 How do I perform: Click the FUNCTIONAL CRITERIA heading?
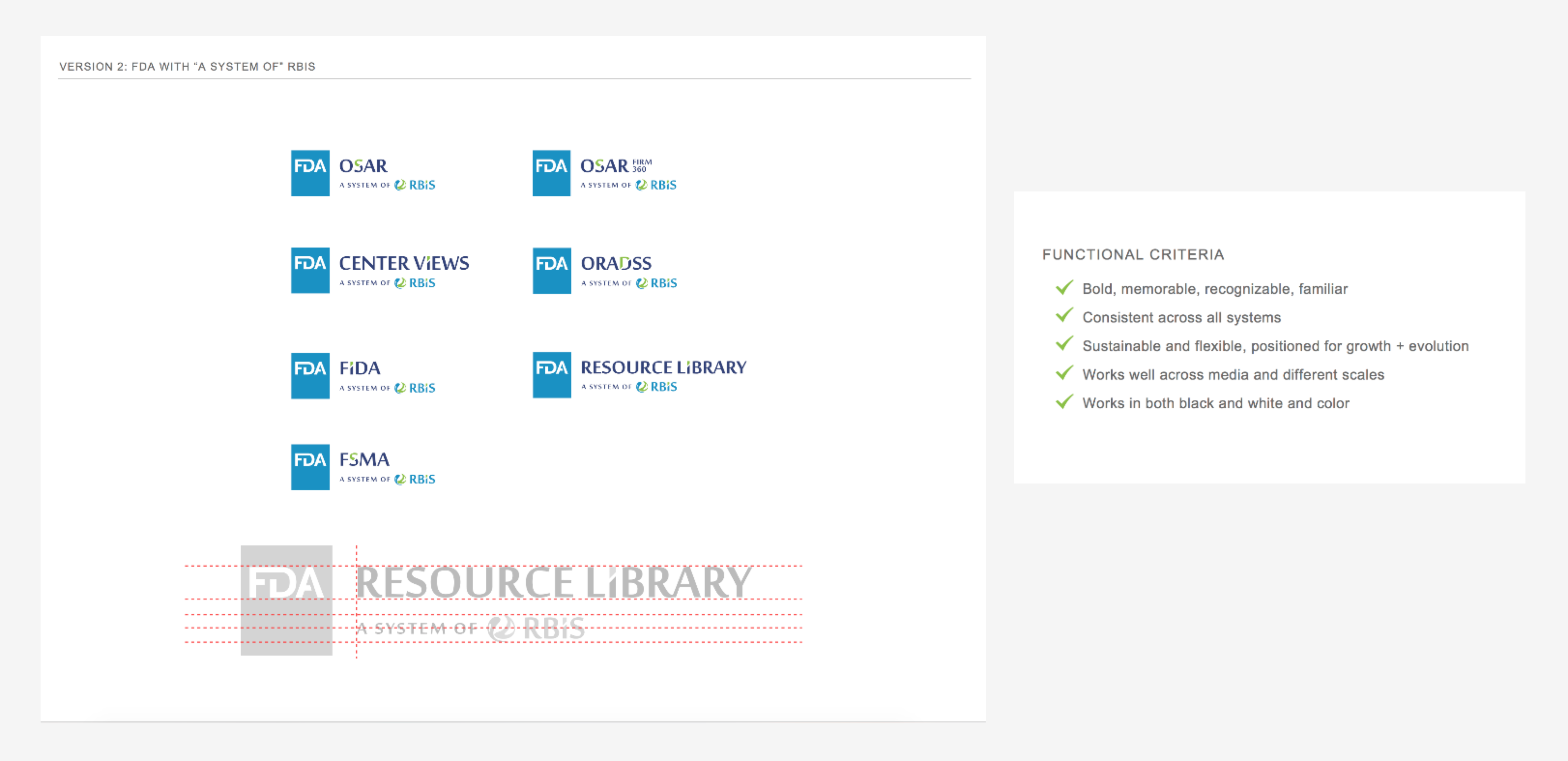point(1133,254)
